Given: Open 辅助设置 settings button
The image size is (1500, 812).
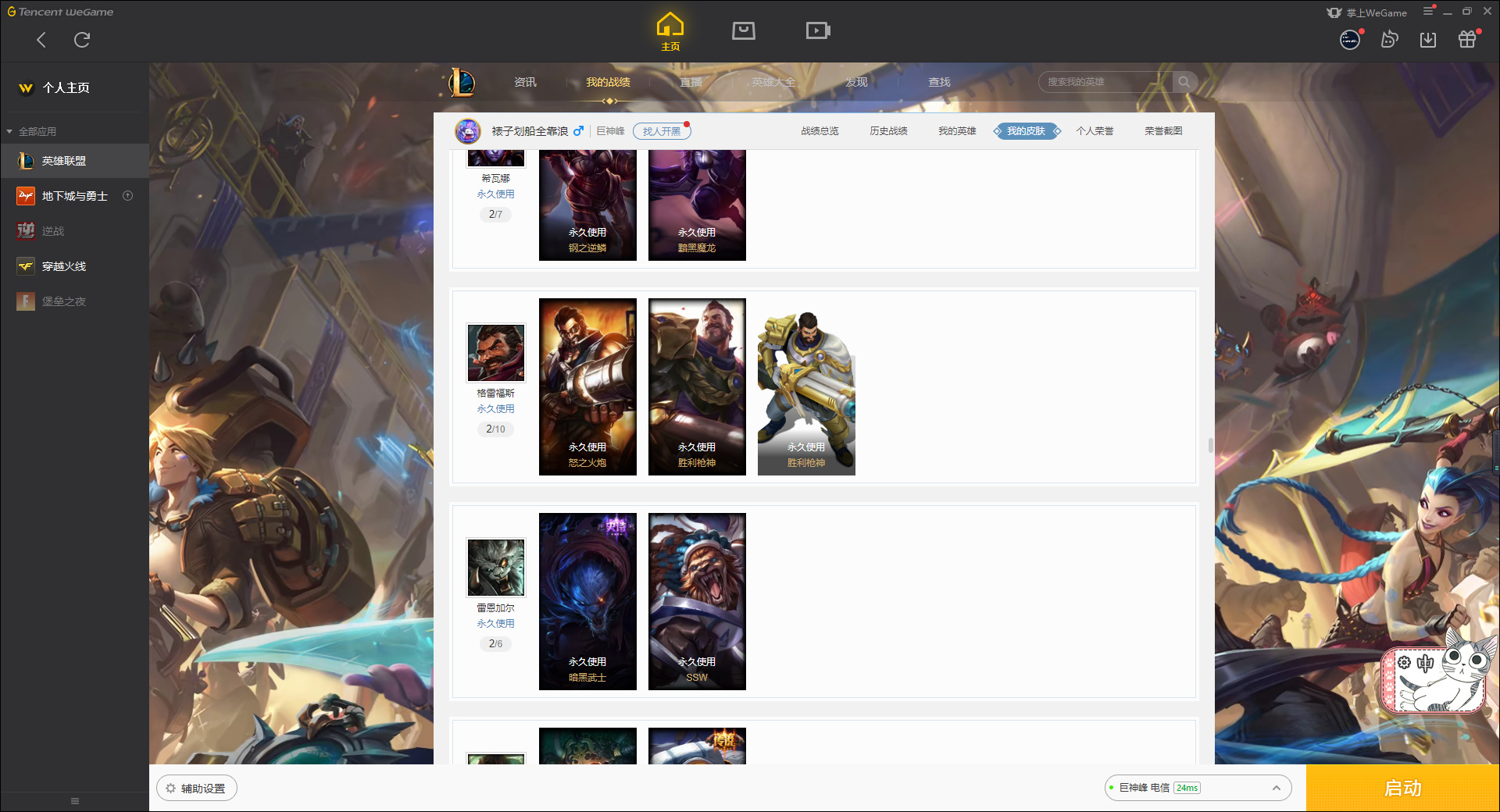Looking at the screenshot, I should click(197, 789).
